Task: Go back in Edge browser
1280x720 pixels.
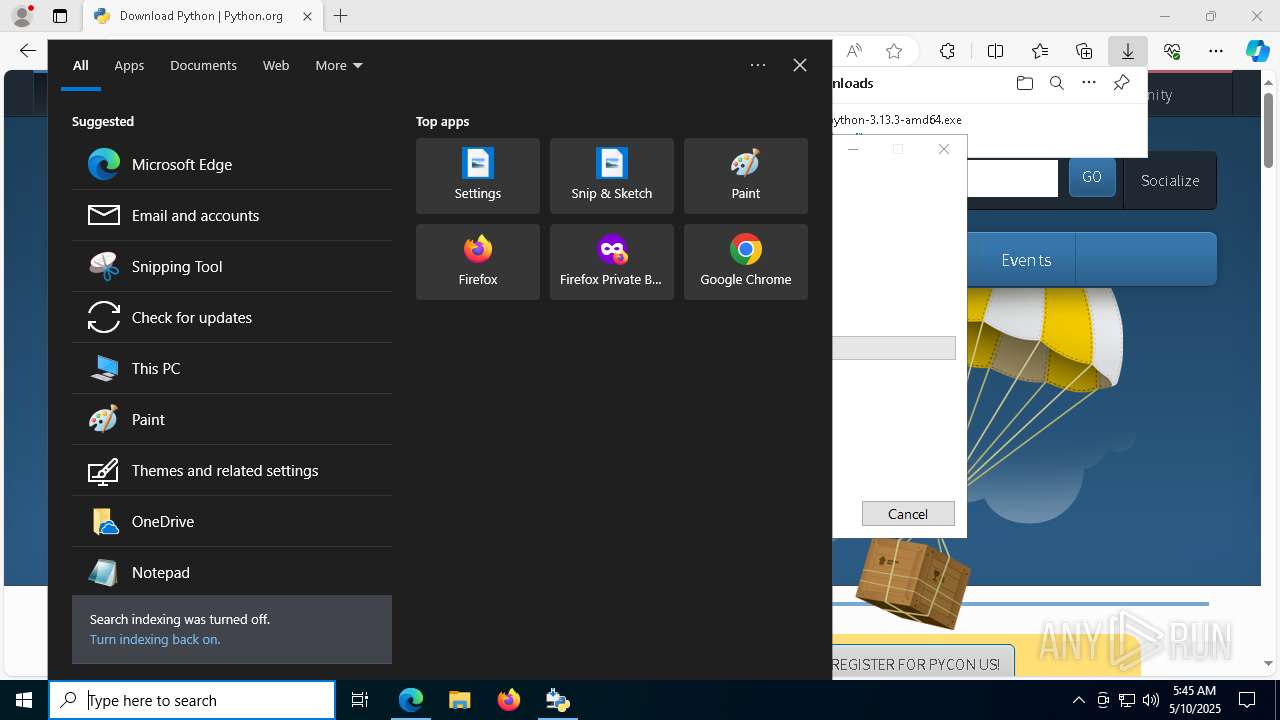Action: point(27,51)
